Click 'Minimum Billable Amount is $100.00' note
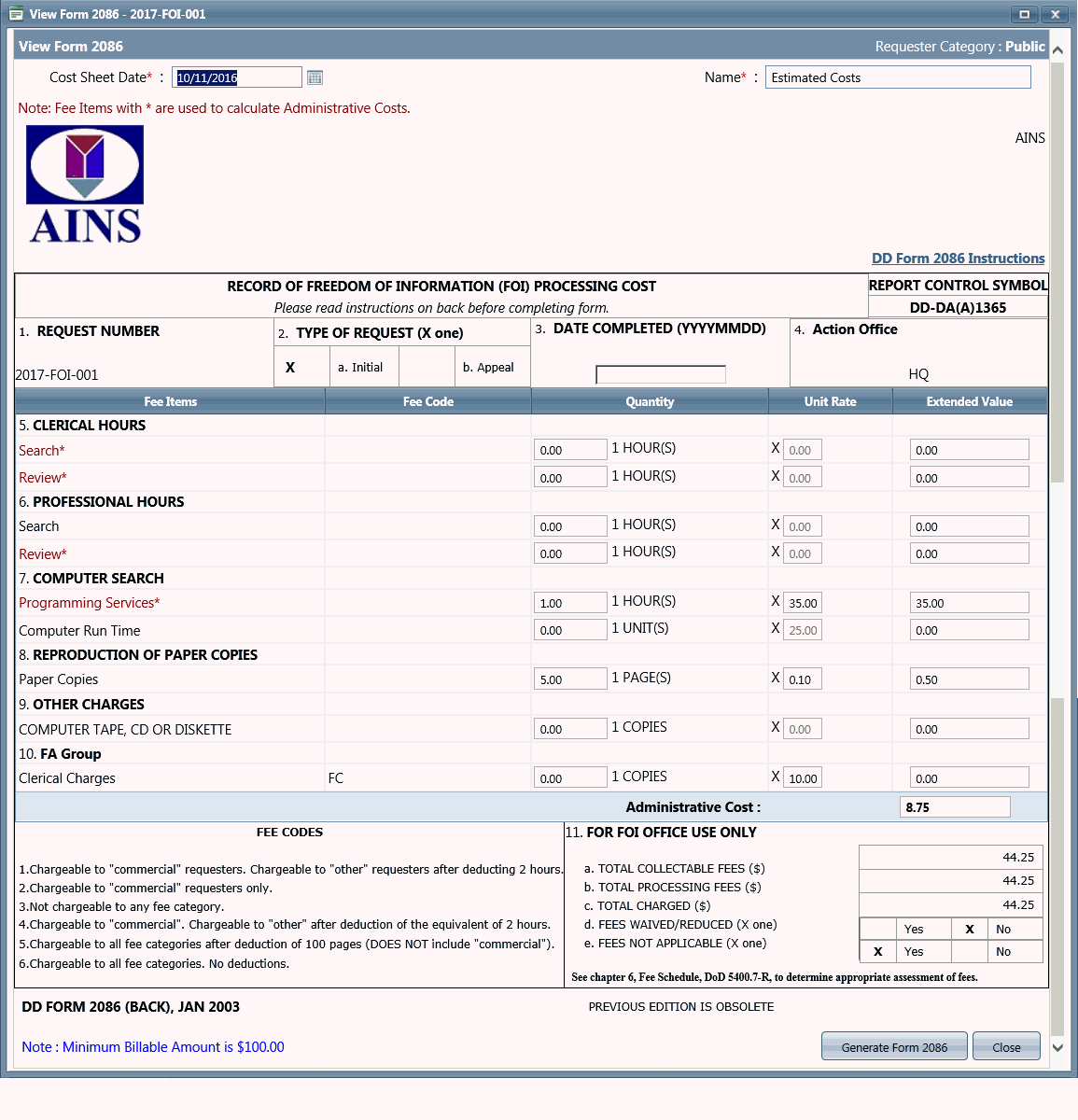This screenshot has width=1078, height=1120. click(x=153, y=1047)
